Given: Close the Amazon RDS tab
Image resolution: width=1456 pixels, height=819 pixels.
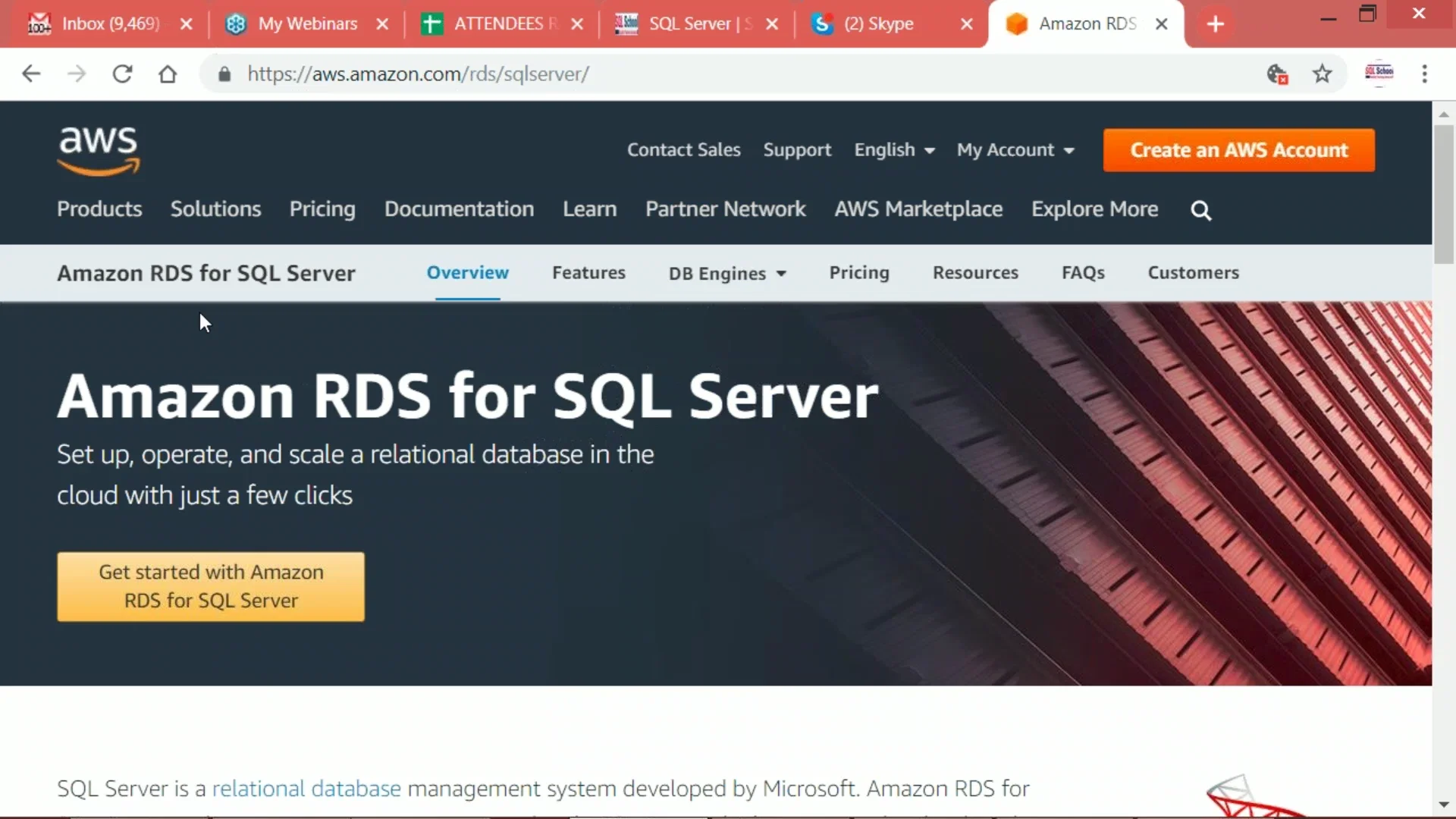Looking at the screenshot, I should coord(1161,24).
